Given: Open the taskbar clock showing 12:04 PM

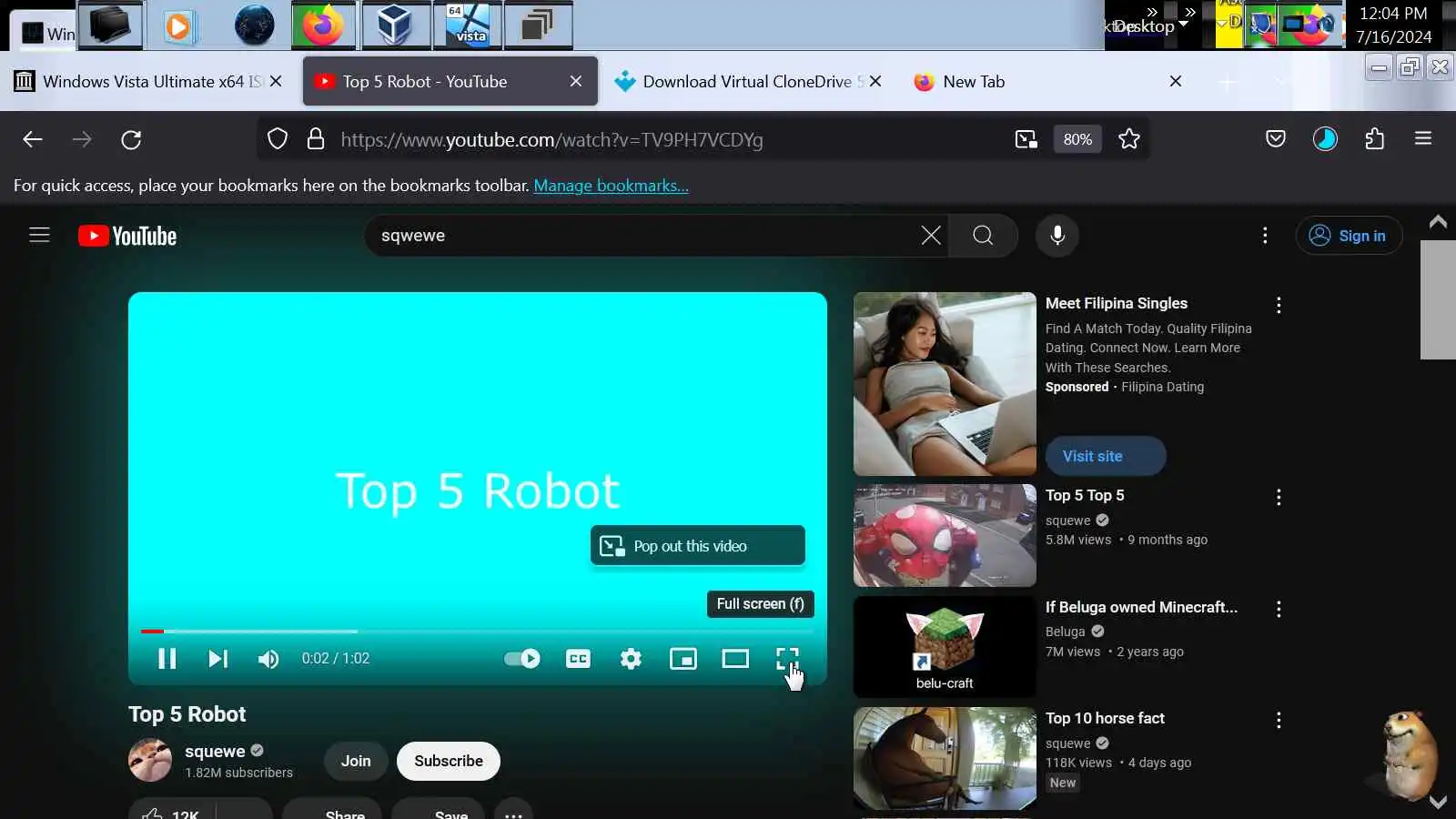Looking at the screenshot, I should pos(1393,25).
